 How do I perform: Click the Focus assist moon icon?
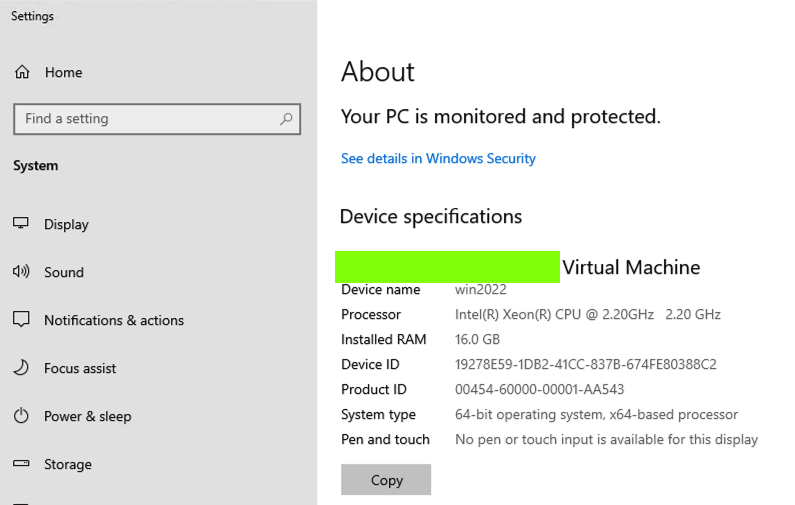pyautogui.click(x=21, y=368)
